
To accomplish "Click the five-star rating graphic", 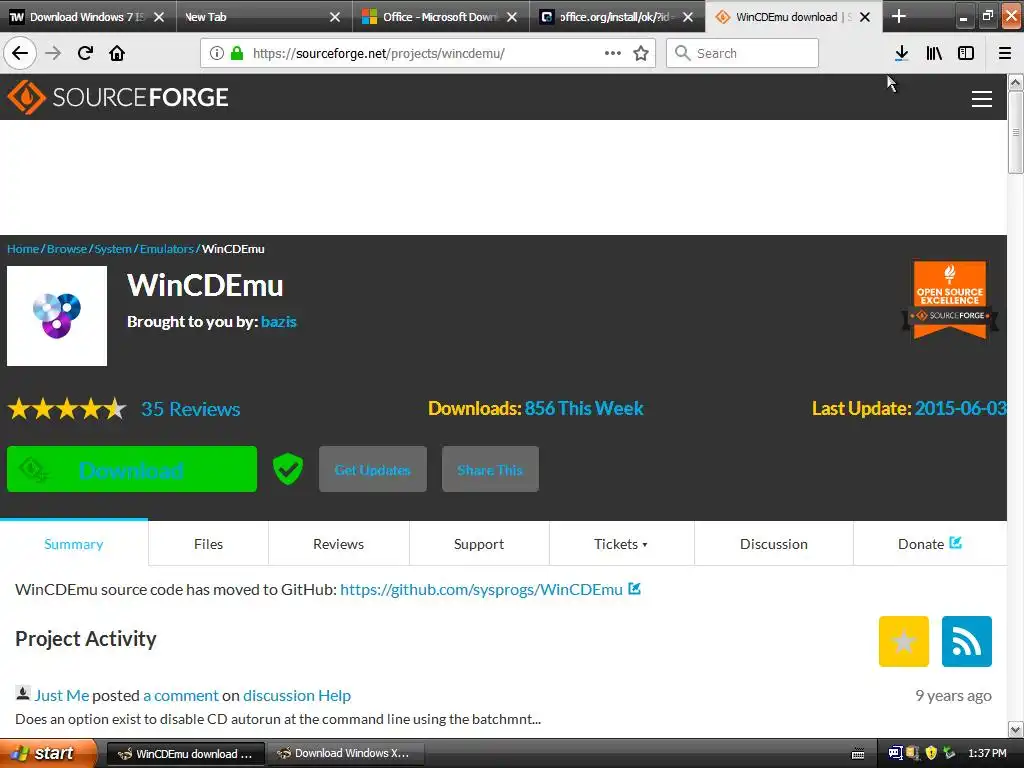I will point(67,409).
